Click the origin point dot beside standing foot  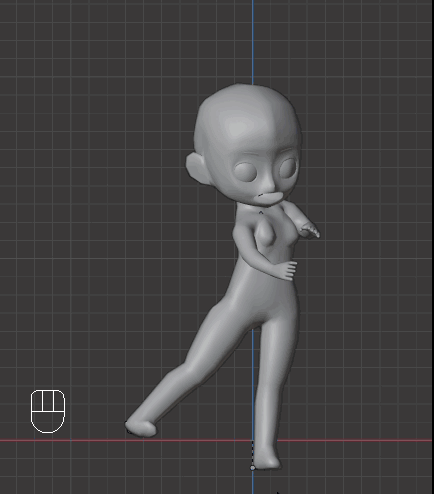tap(252, 468)
